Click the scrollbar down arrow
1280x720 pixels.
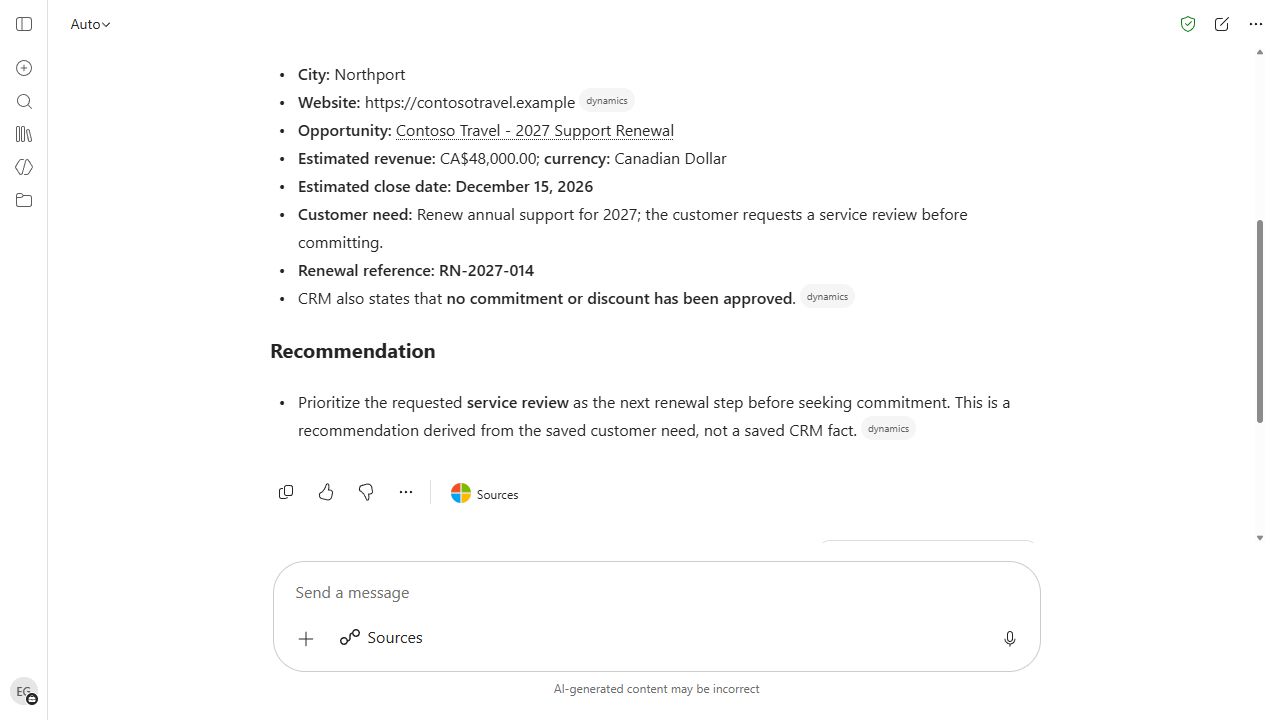(x=1259, y=538)
